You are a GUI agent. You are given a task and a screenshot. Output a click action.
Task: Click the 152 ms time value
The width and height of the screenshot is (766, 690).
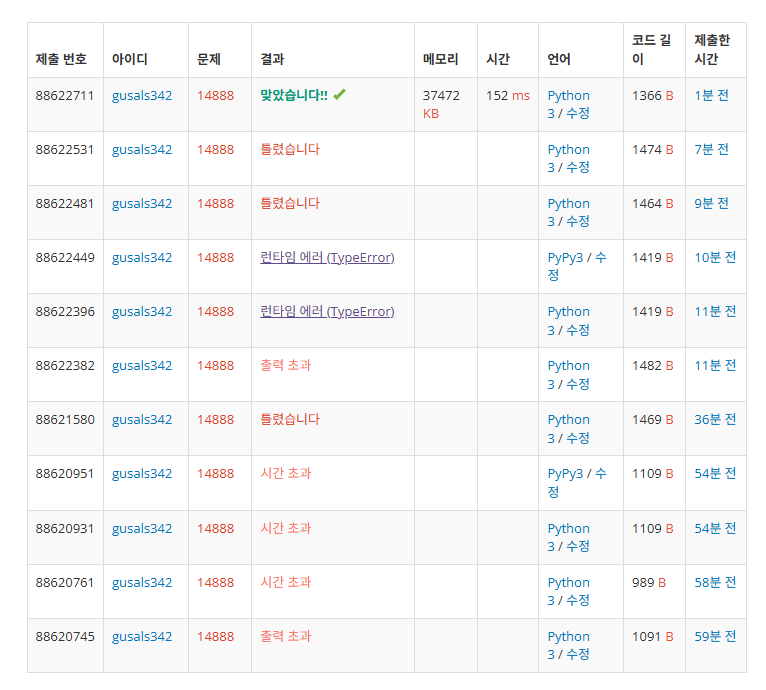pos(508,95)
